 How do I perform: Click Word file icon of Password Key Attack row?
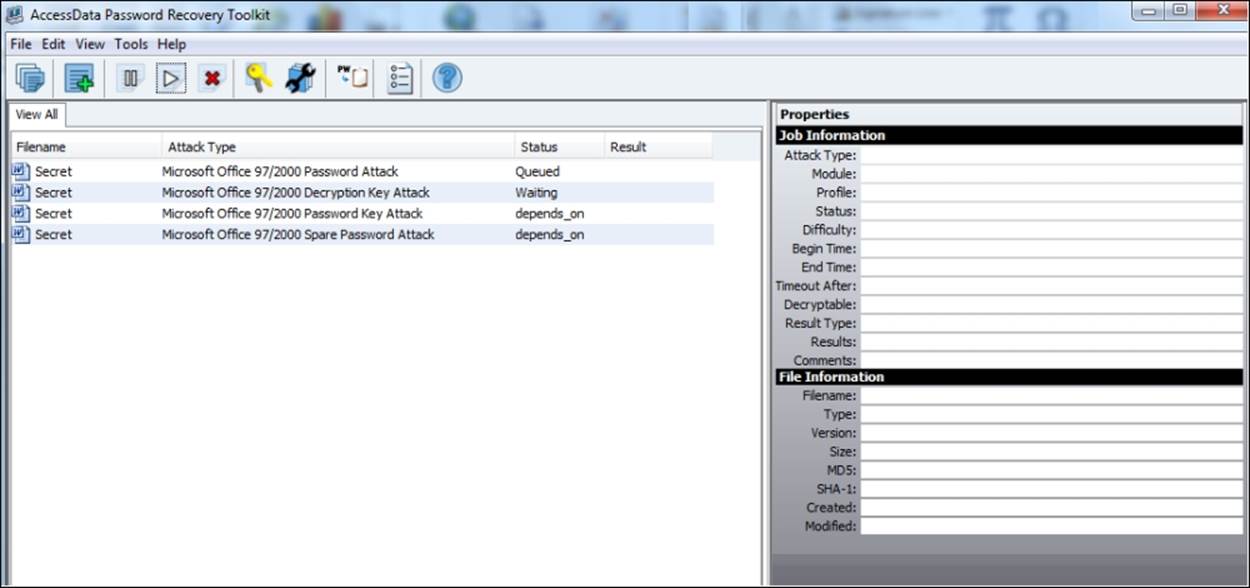coord(21,213)
